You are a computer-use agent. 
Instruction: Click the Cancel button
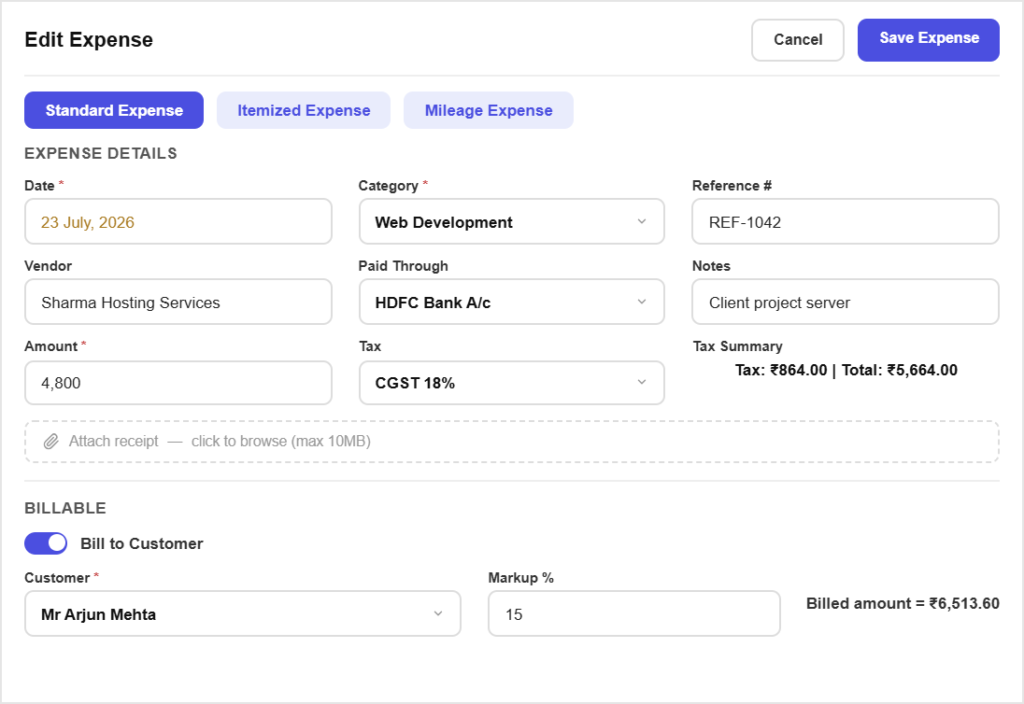pyautogui.click(x=797, y=40)
